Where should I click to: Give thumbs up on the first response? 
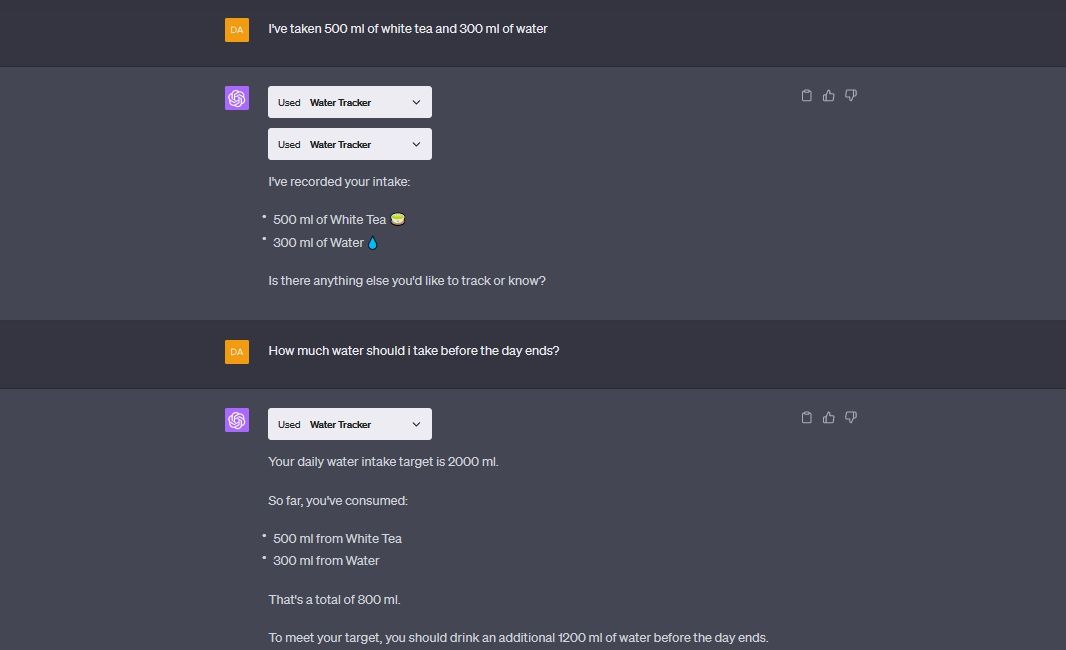[x=829, y=95]
